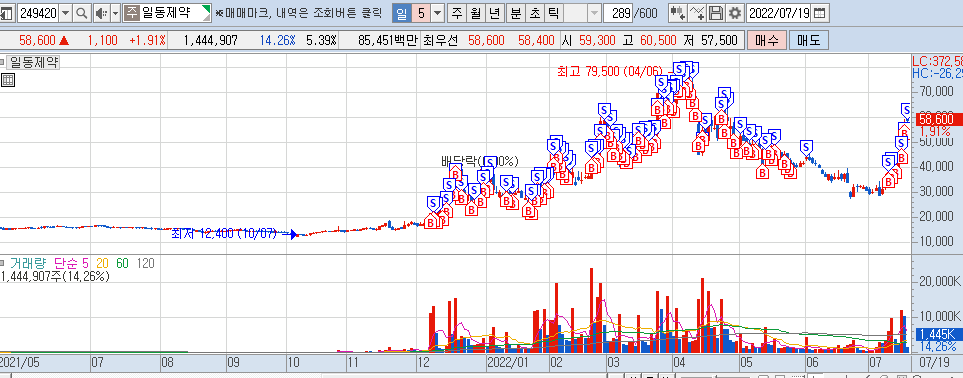Open chart settings with the gear icon
Screen dimensions: 963x378
735,12
